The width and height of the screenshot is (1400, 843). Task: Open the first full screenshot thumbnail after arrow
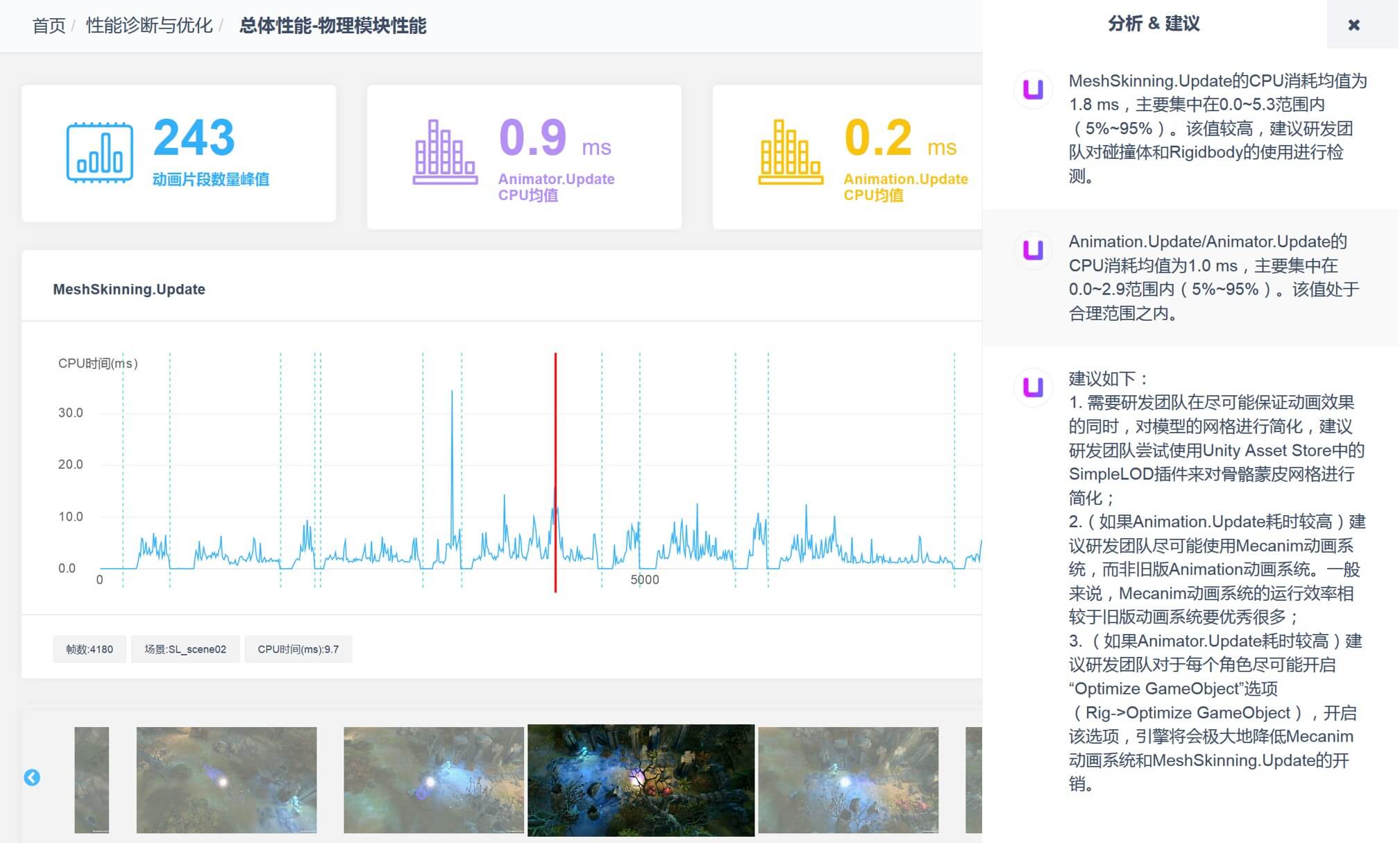[x=226, y=780]
